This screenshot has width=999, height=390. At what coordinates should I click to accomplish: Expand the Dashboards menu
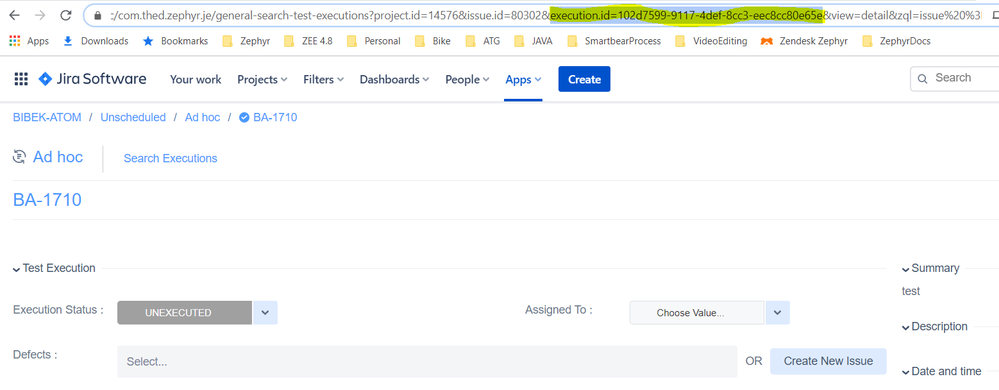(x=394, y=80)
